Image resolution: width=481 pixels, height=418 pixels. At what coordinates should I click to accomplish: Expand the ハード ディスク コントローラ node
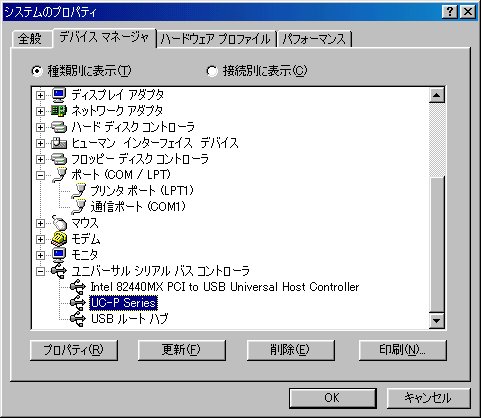coord(40,127)
